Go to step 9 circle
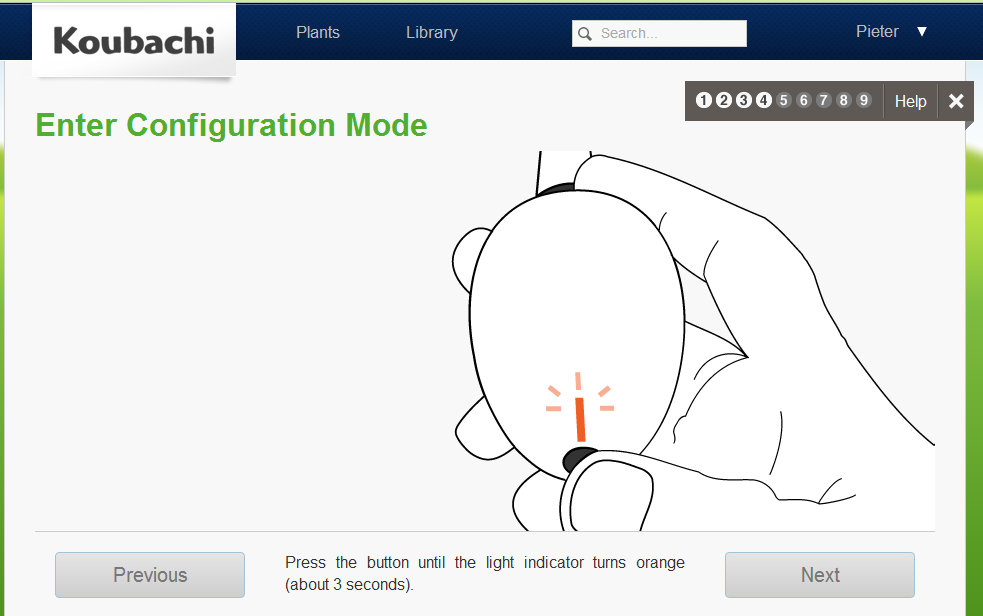Screen dimensions: 983x616 tap(864, 100)
